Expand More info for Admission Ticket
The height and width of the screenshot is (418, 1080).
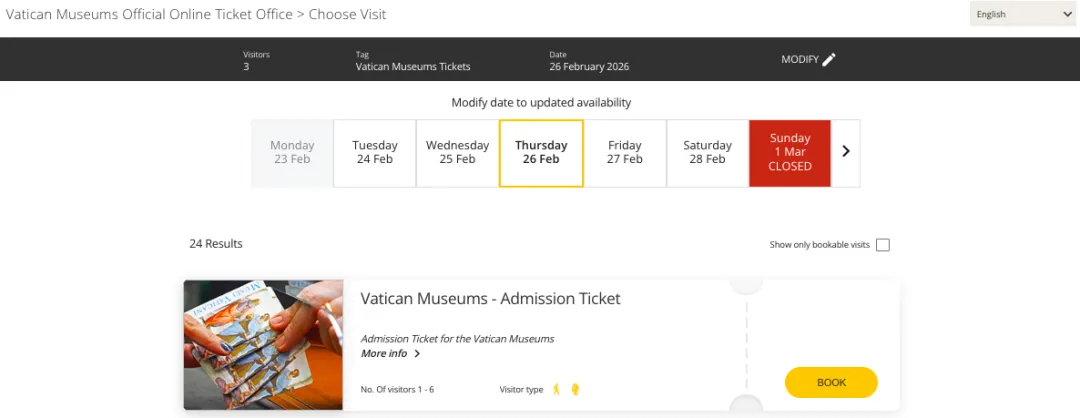[x=385, y=354]
